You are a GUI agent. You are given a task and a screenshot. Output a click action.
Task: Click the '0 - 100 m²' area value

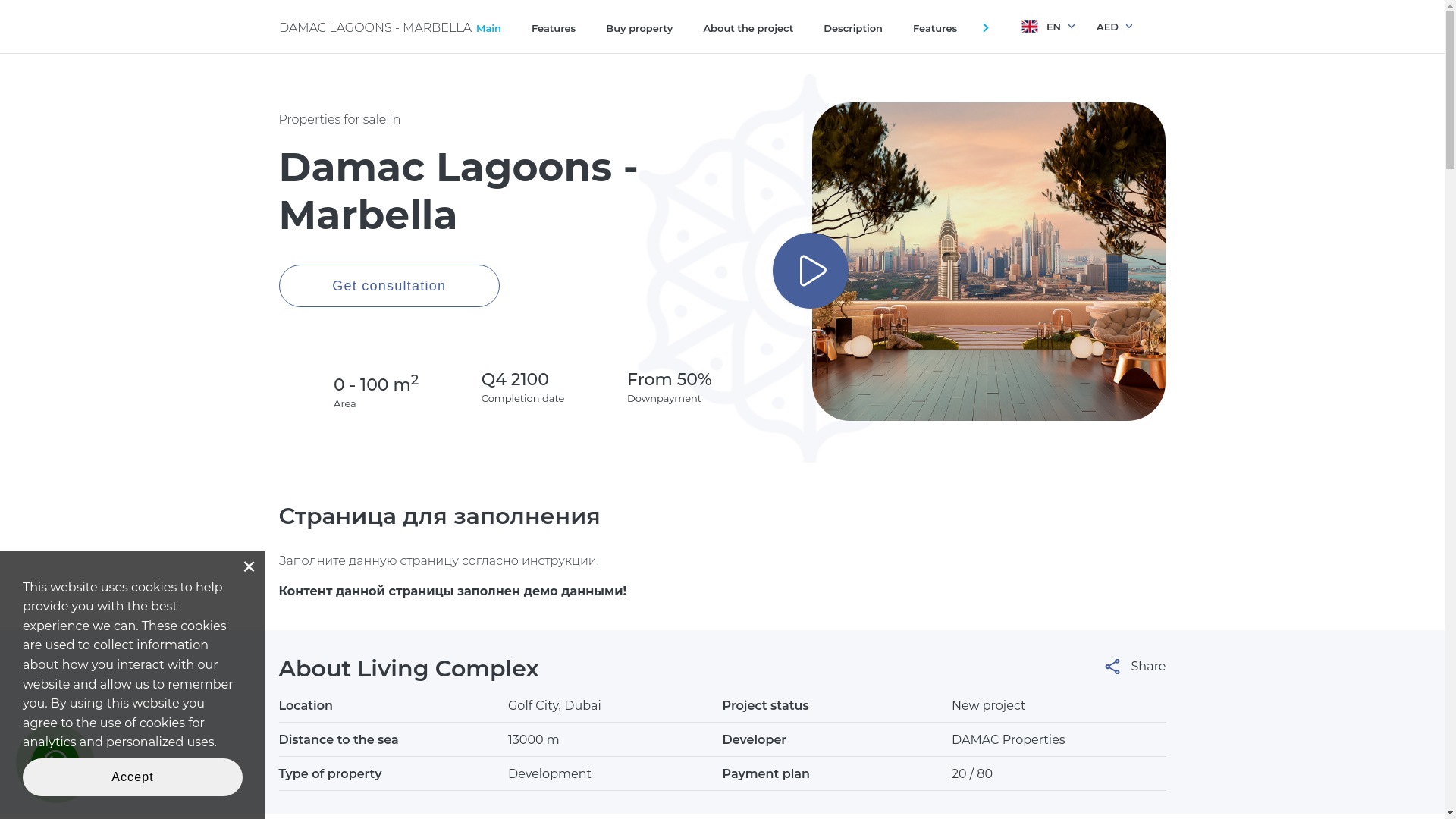[376, 384]
